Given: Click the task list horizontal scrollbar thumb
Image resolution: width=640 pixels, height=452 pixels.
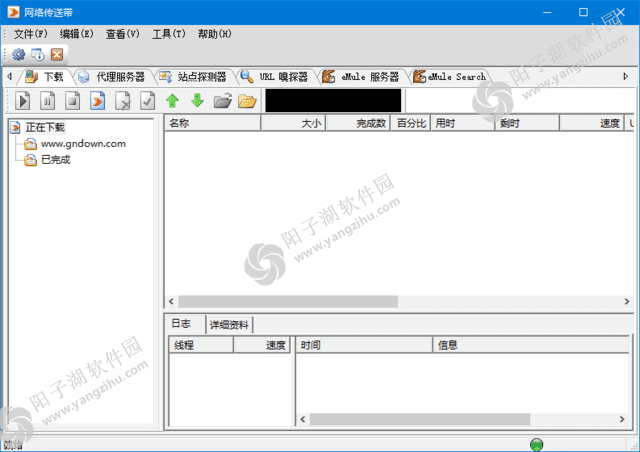Looking at the screenshot, I should coord(288,302).
